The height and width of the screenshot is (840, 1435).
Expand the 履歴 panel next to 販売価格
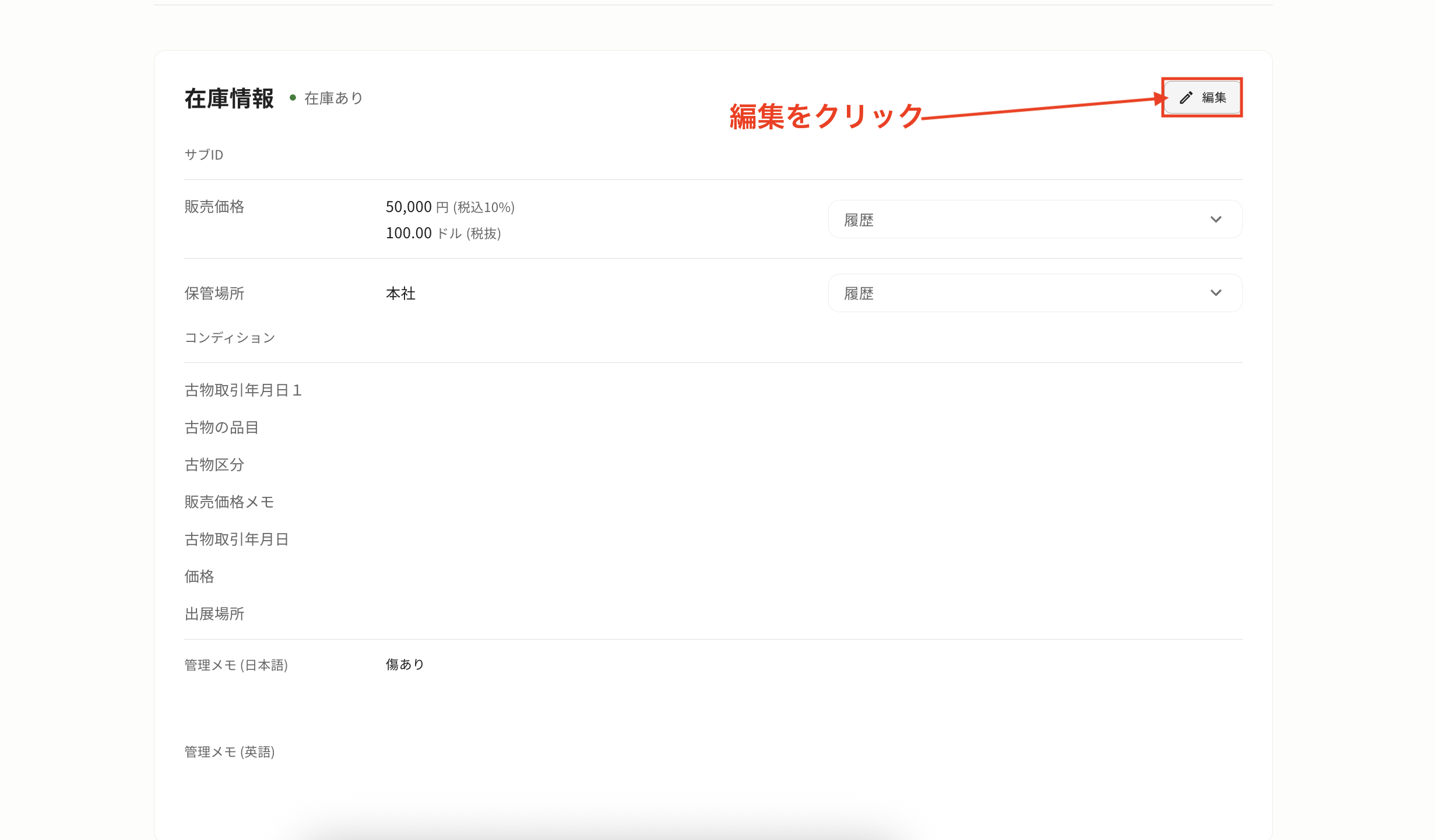coord(1035,219)
